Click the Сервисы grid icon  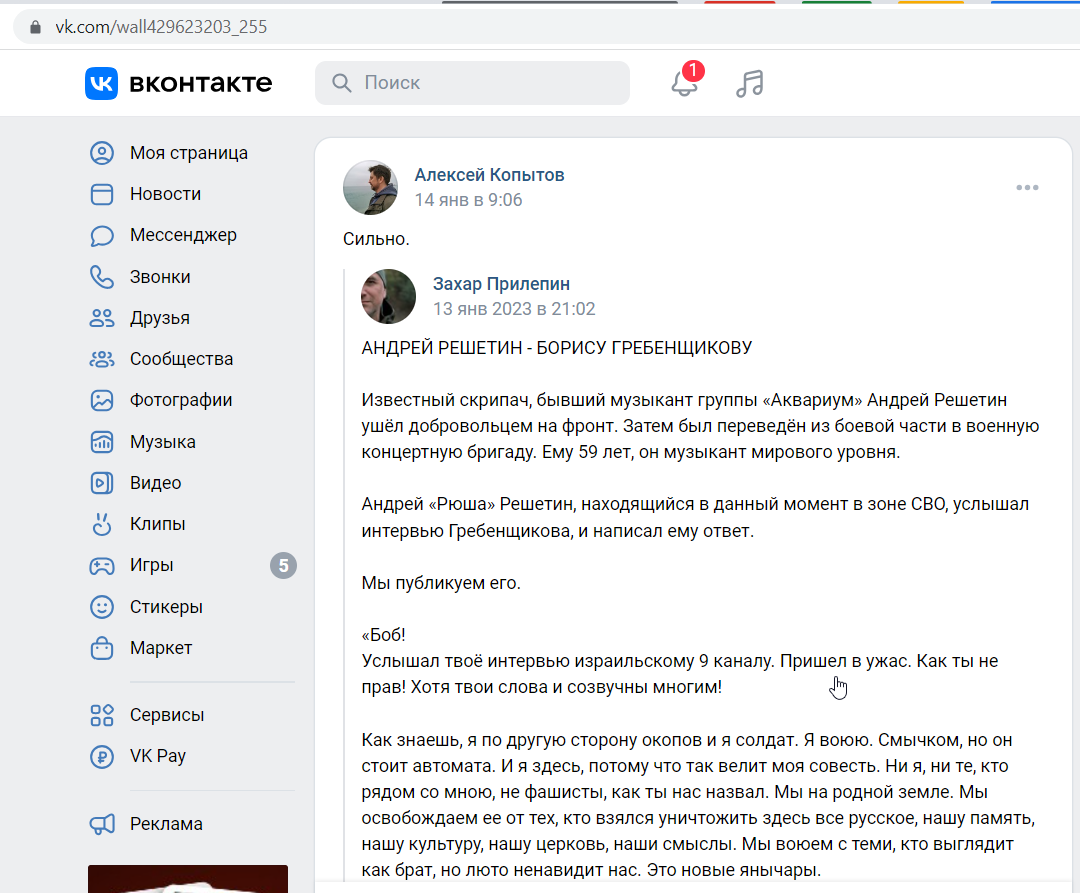(102, 715)
